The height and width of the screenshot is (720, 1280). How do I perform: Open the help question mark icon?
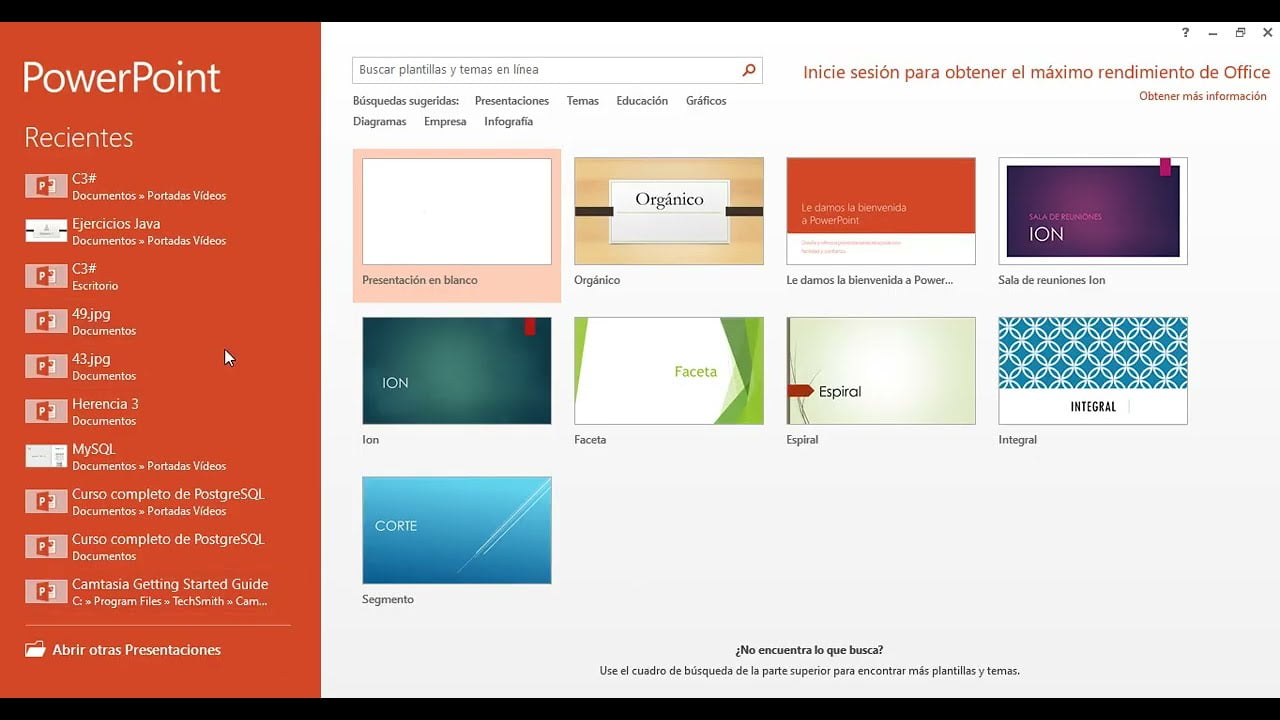coord(1186,33)
